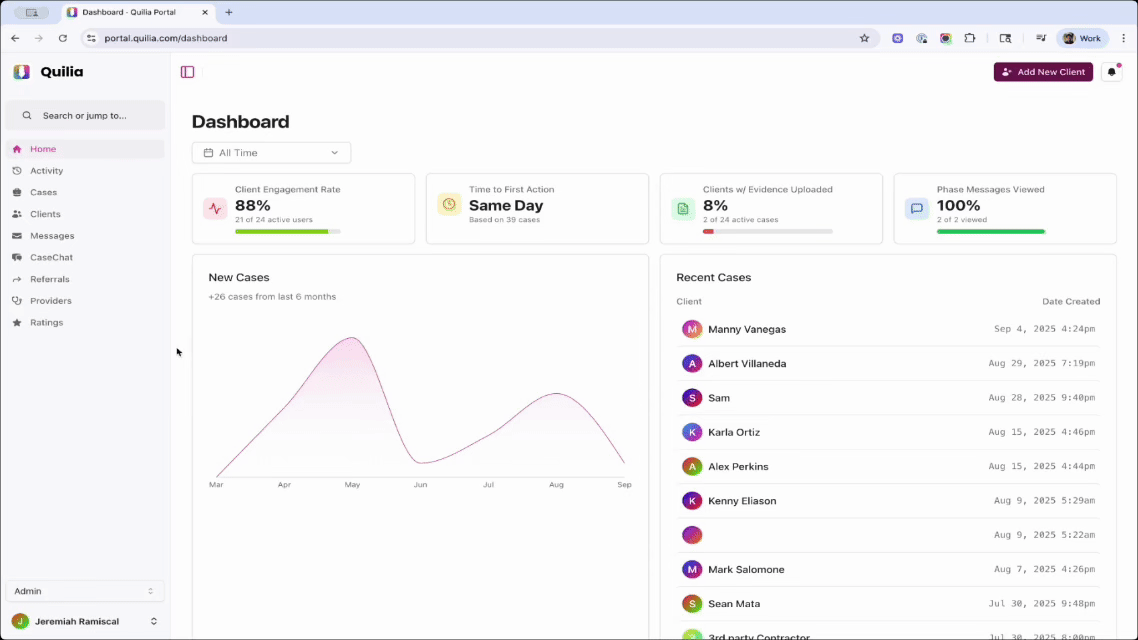Open the notification bell
Image resolution: width=1138 pixels, height=640 pixels.
1112,71
